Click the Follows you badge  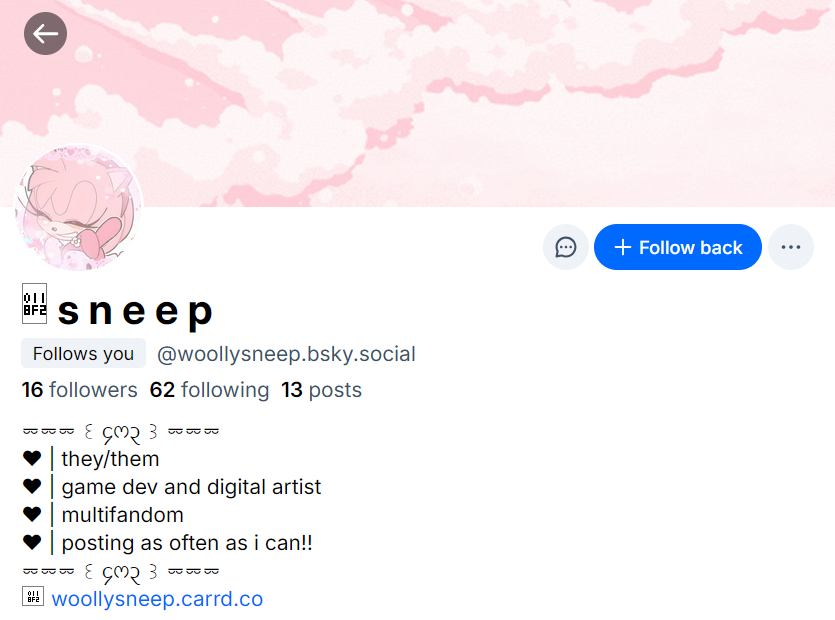click(83, 354)
